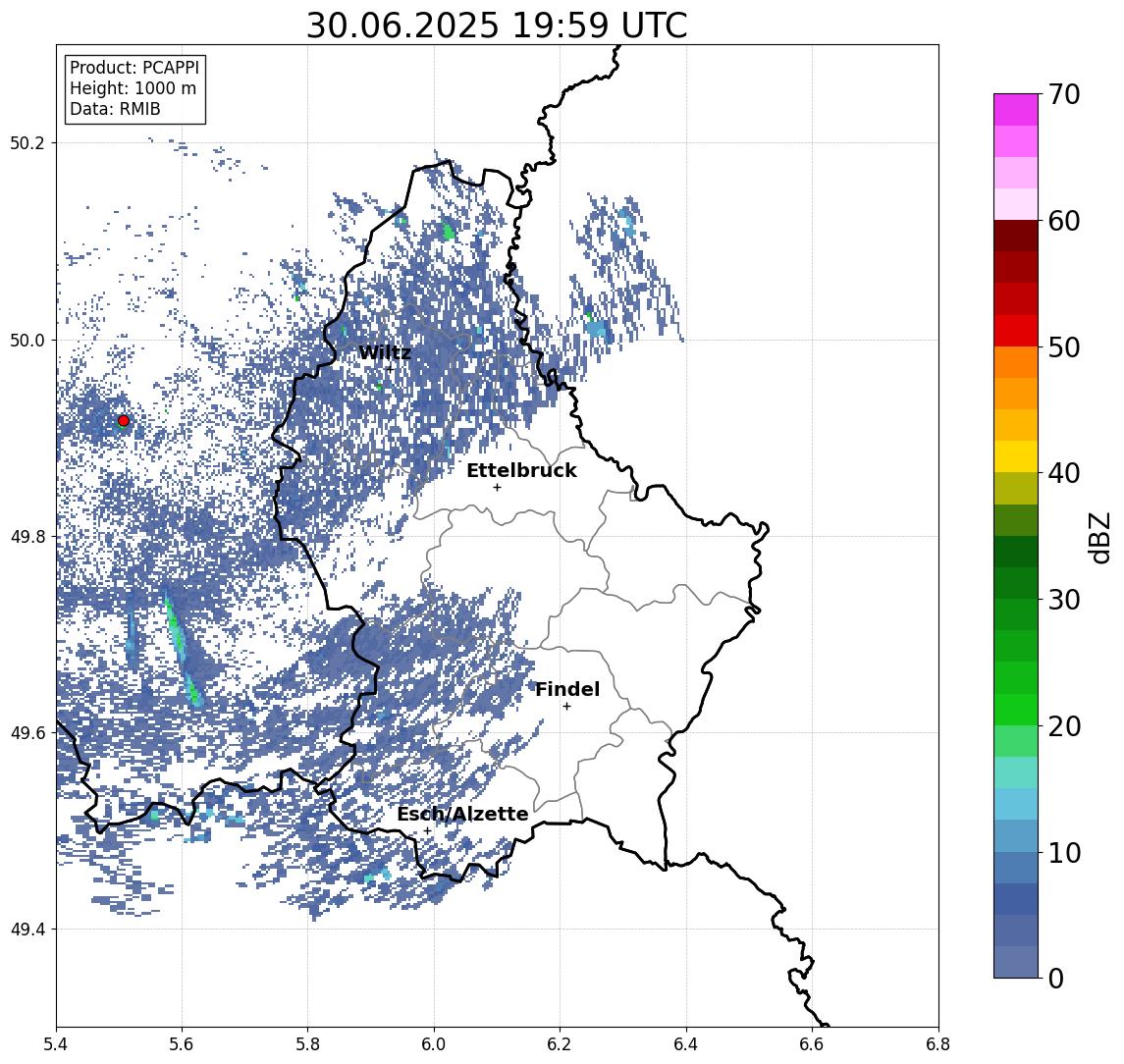Click the latitude label 50.2
This screenshot has height=1064, width=1124.
[x=27, y=142]
